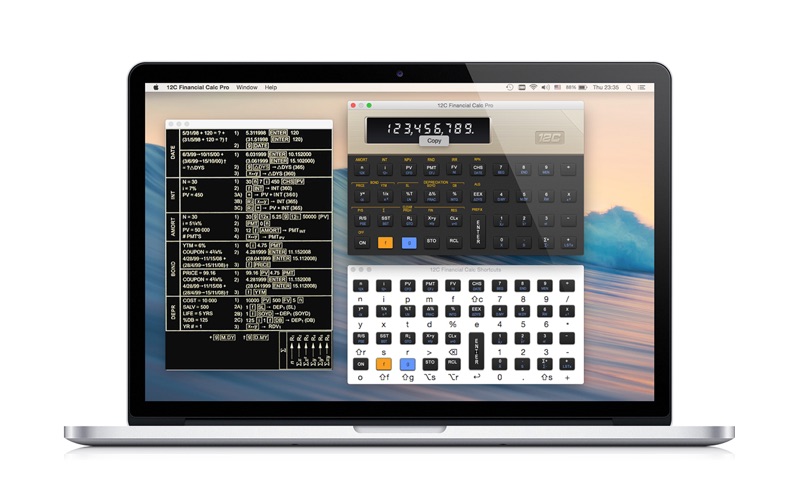This screenshot has width=800, height=500.
Task: Click the % percent key in calculator window
Action: [x=454, y=196]
